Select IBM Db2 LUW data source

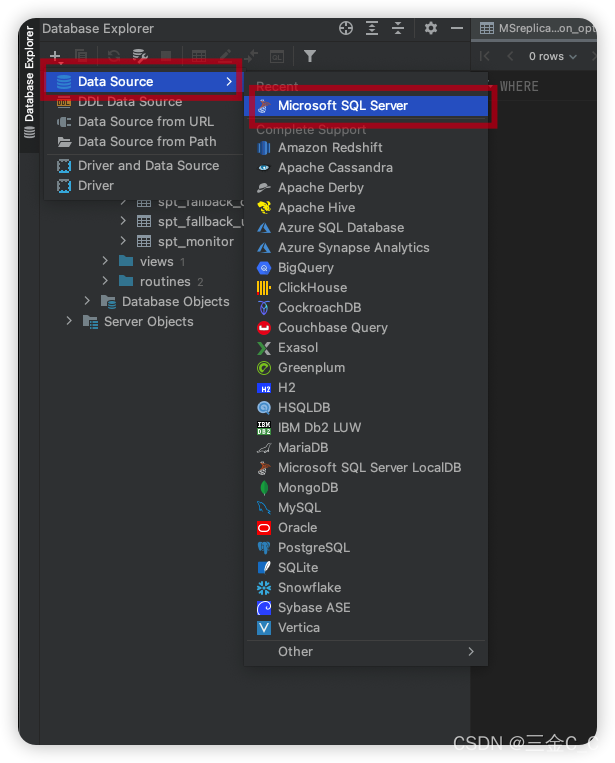point(366,427)
